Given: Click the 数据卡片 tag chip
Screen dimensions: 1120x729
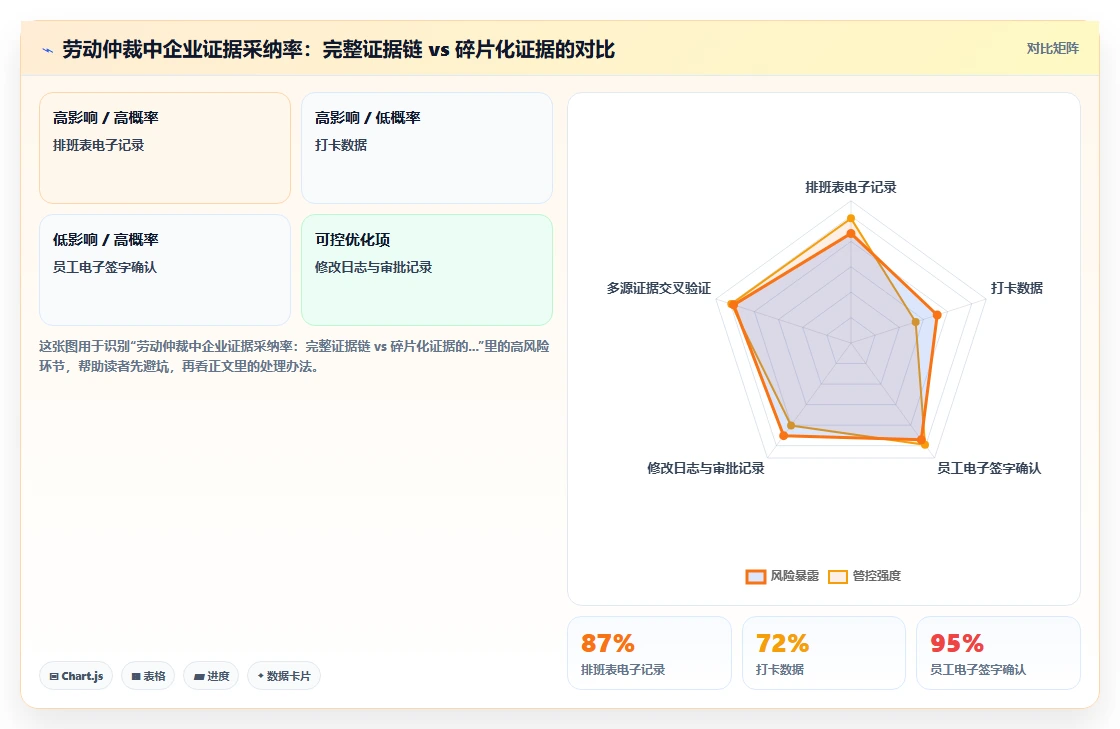Looking at the screenshot, I should click(x=284, y=676).
